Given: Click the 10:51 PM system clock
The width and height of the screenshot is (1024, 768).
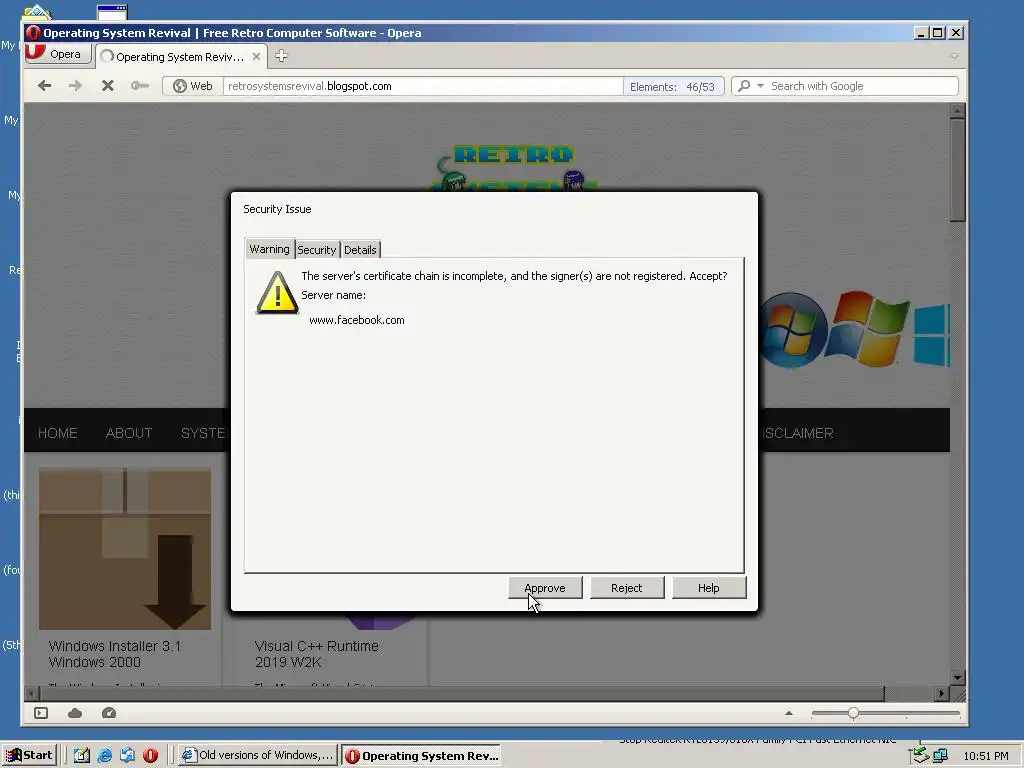Looking at the screenshot, I should (986, 756).
